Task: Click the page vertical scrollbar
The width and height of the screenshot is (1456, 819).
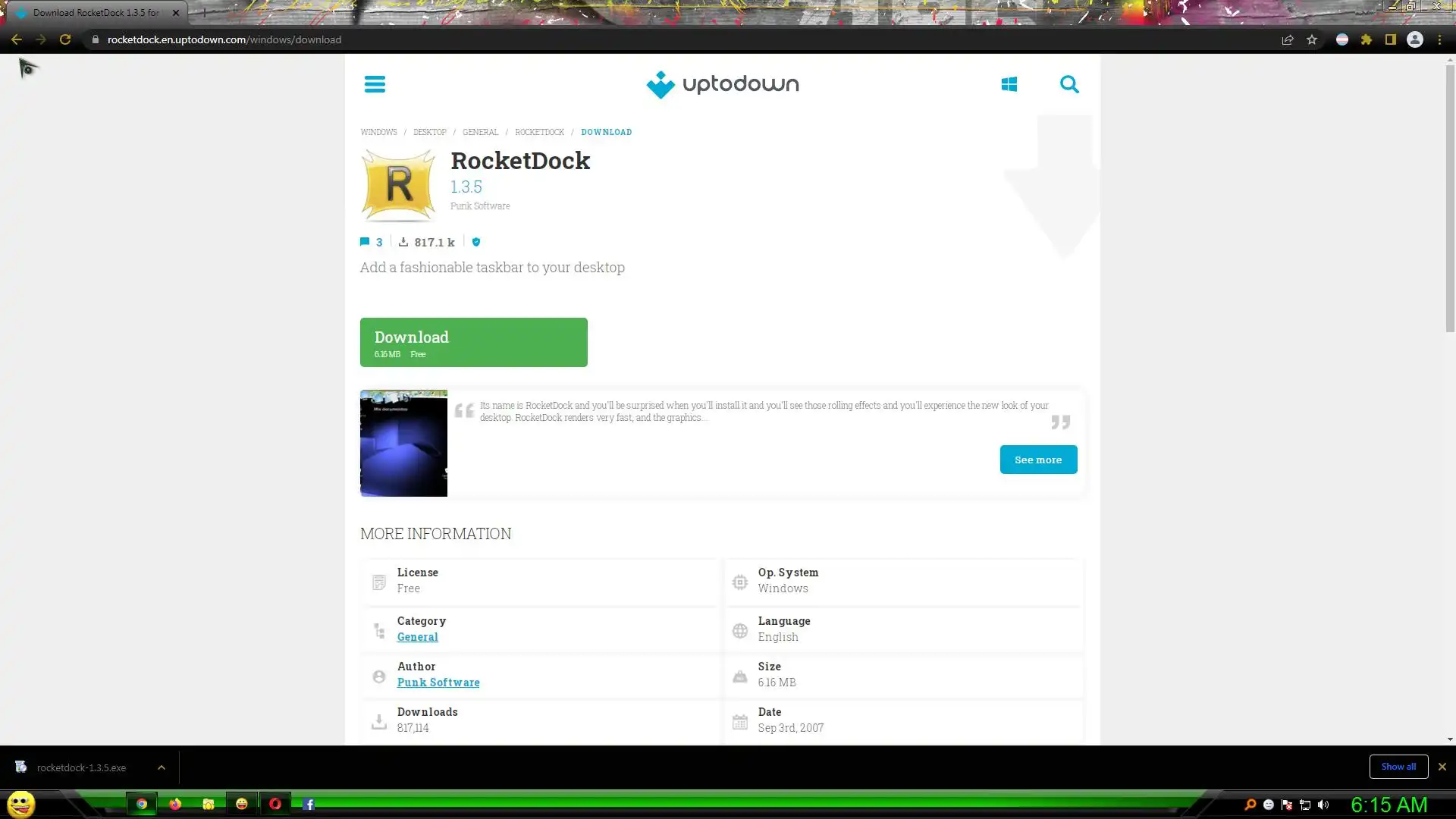Action: coord(1450,197)
